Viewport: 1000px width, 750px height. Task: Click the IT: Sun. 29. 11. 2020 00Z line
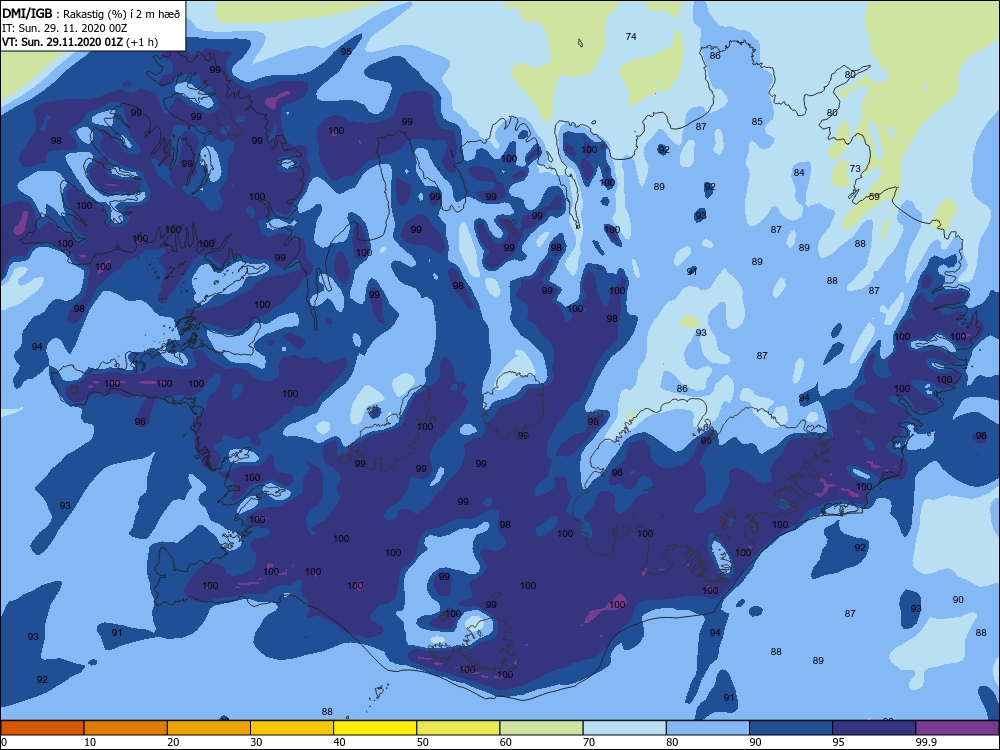coord(64,28)
